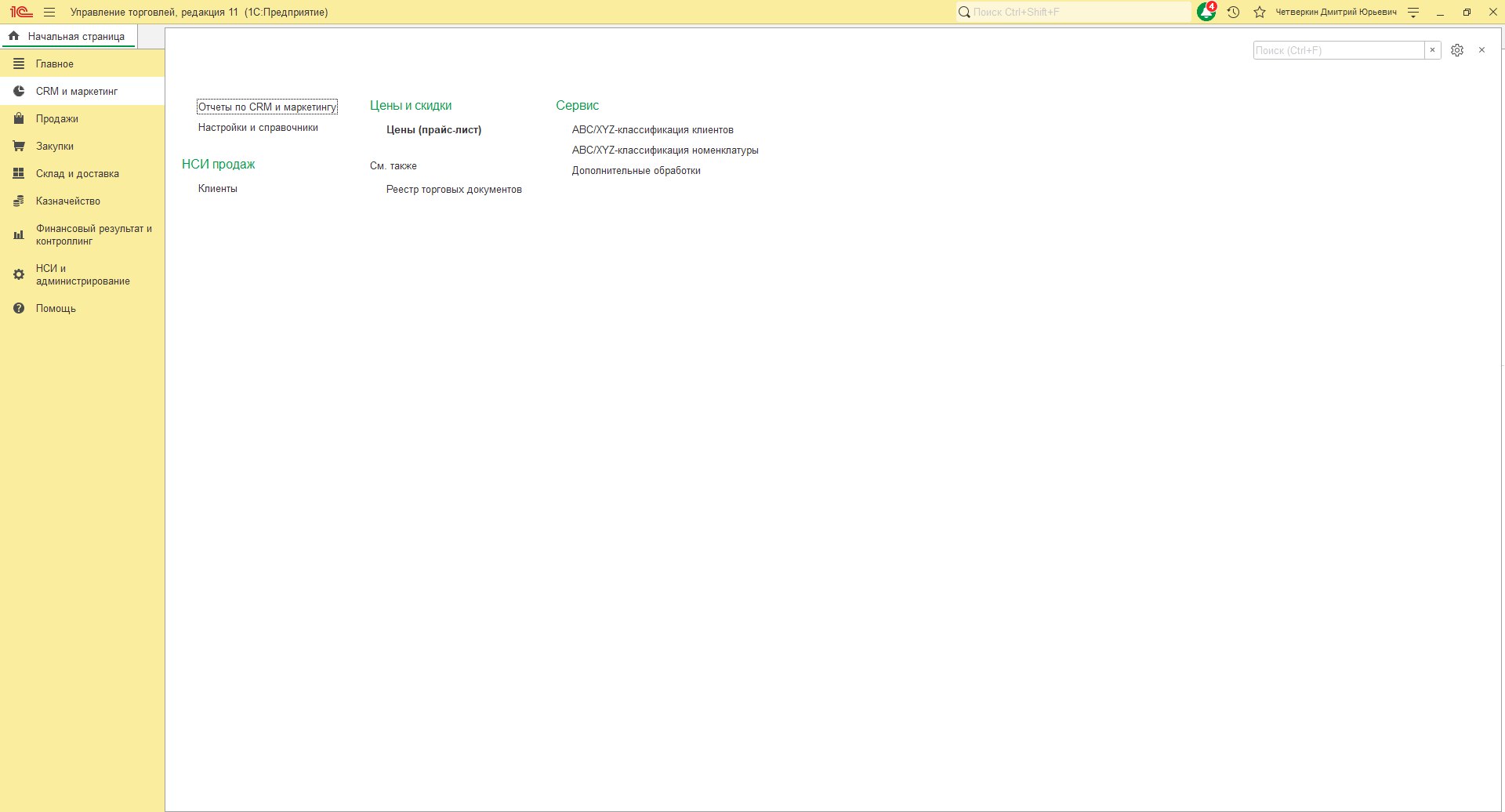Screen dimensions: 1505x812
Task: Navigate to Склад и доставка
Action: pyautogui.click(x=82, y=173)
